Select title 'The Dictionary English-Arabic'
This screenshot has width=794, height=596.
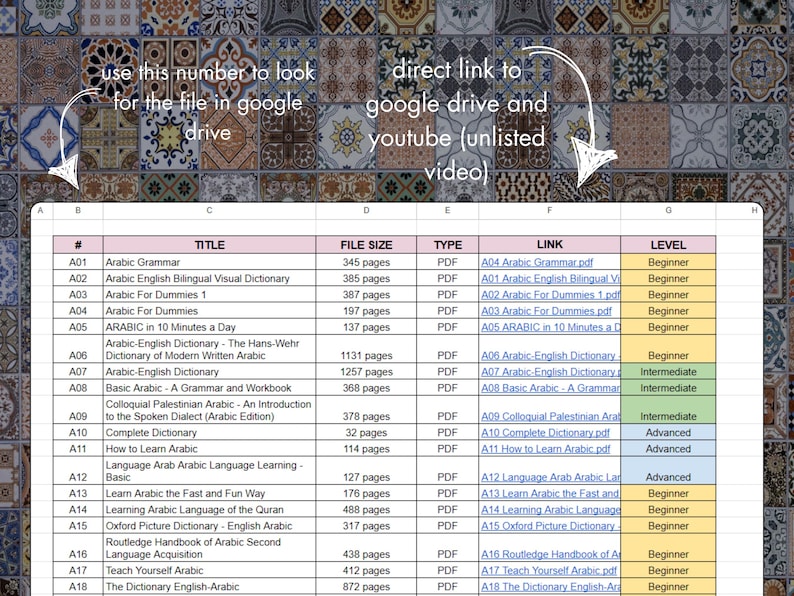209,586
